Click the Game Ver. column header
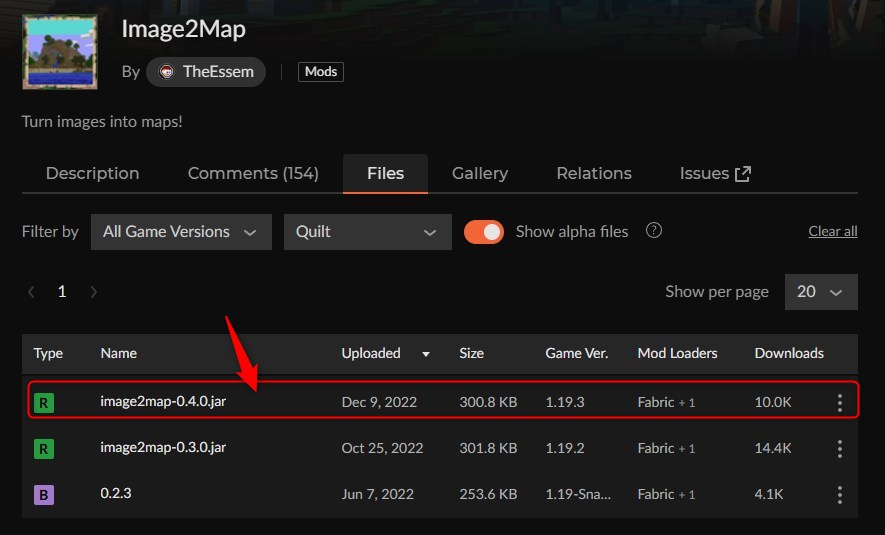885x535 pixels. pos(576,353)
